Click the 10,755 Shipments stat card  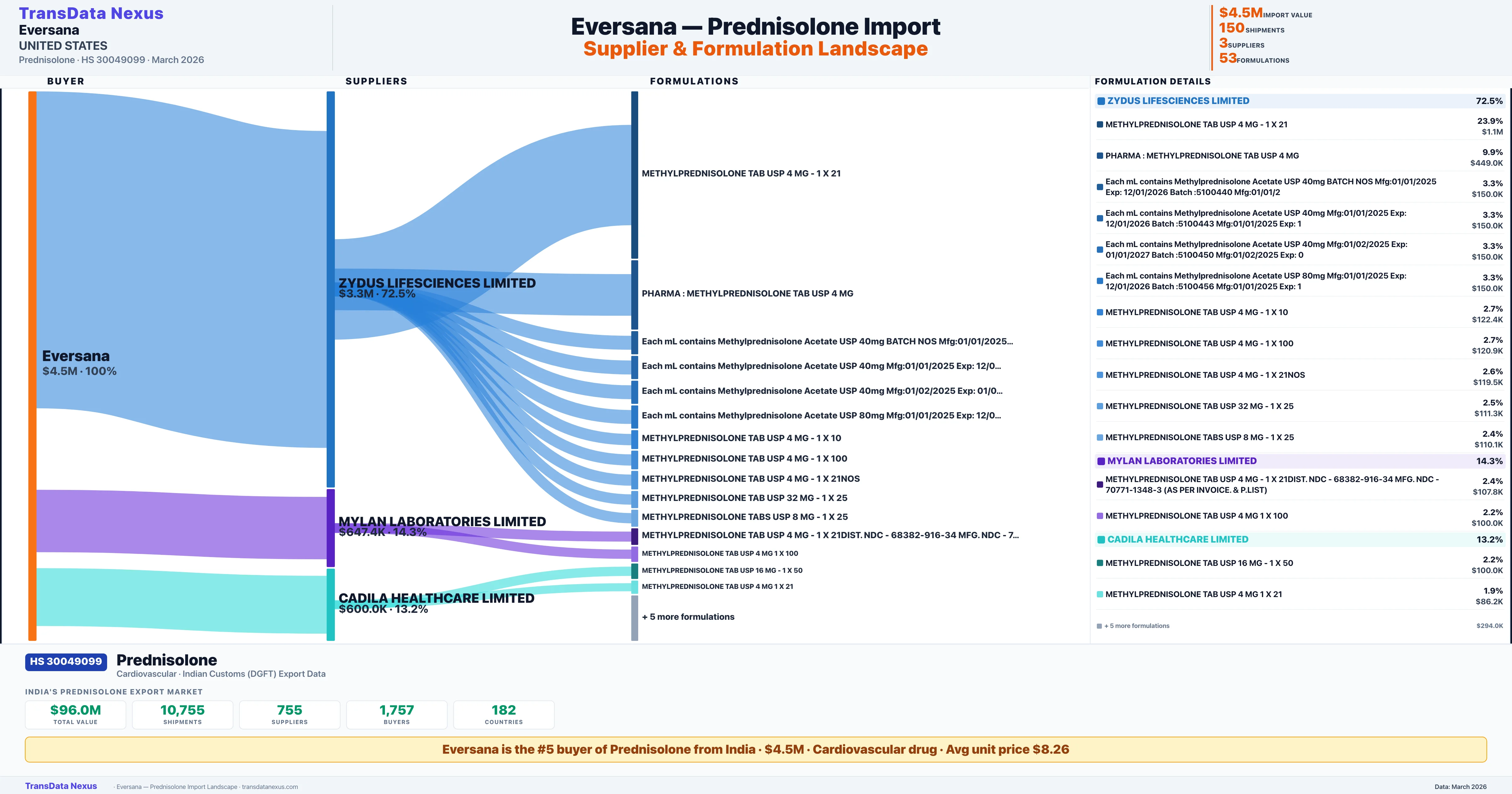point(183,714)
